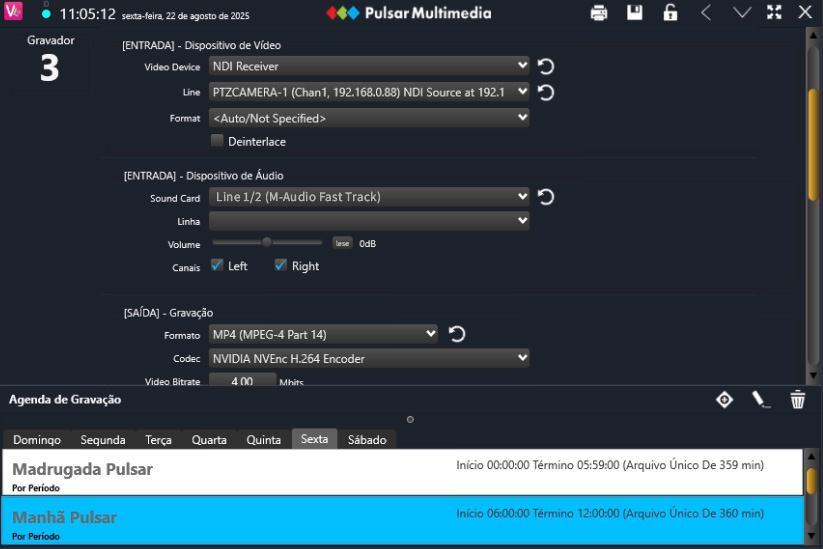Select the Madrugada Pulsar schedule entry
The width and height of the screenshot is (823, 549).
[x=403, y=472]
